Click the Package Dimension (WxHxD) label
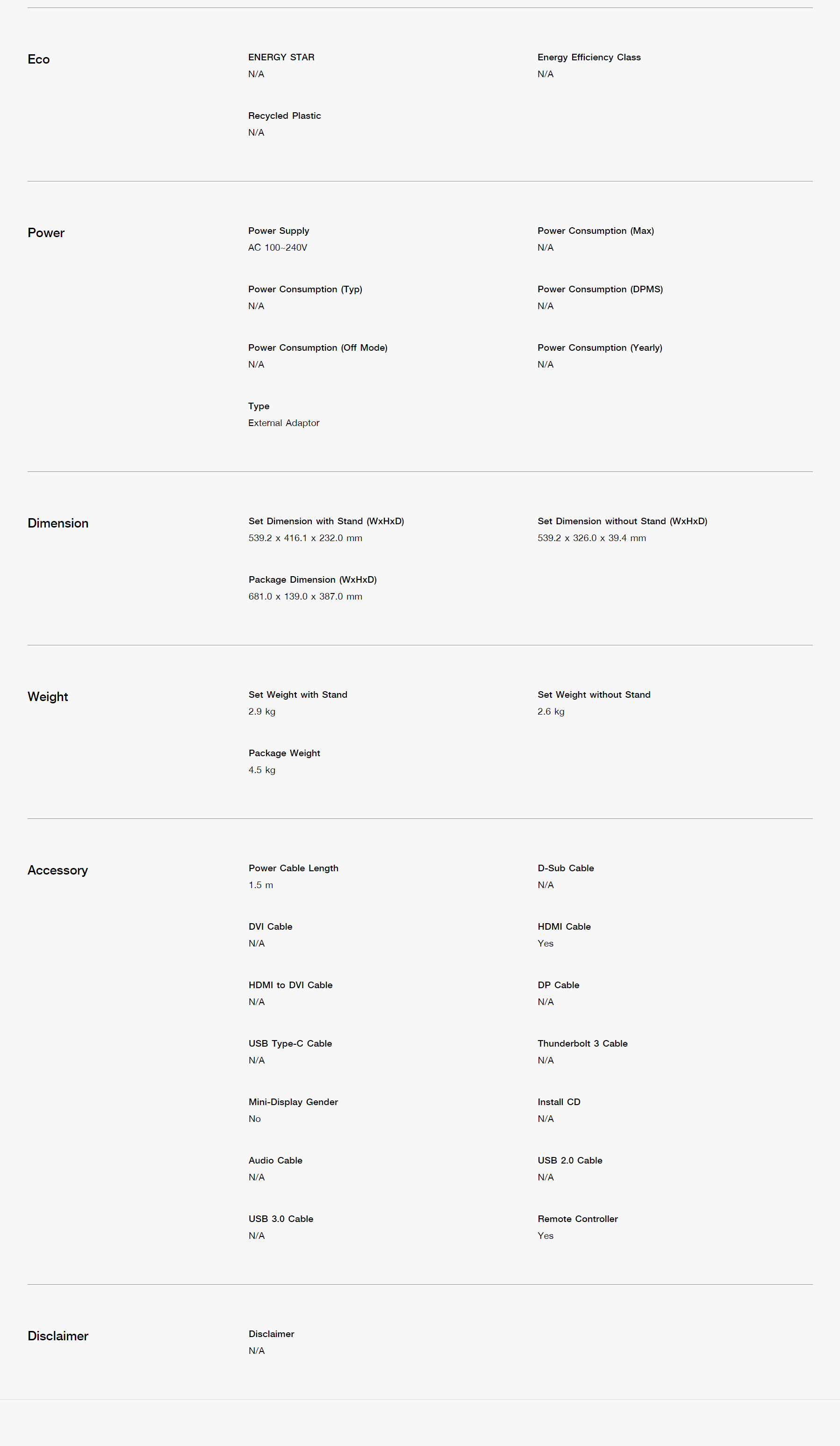The height and width of the screenshot is (1446, 840). (313, 579)
